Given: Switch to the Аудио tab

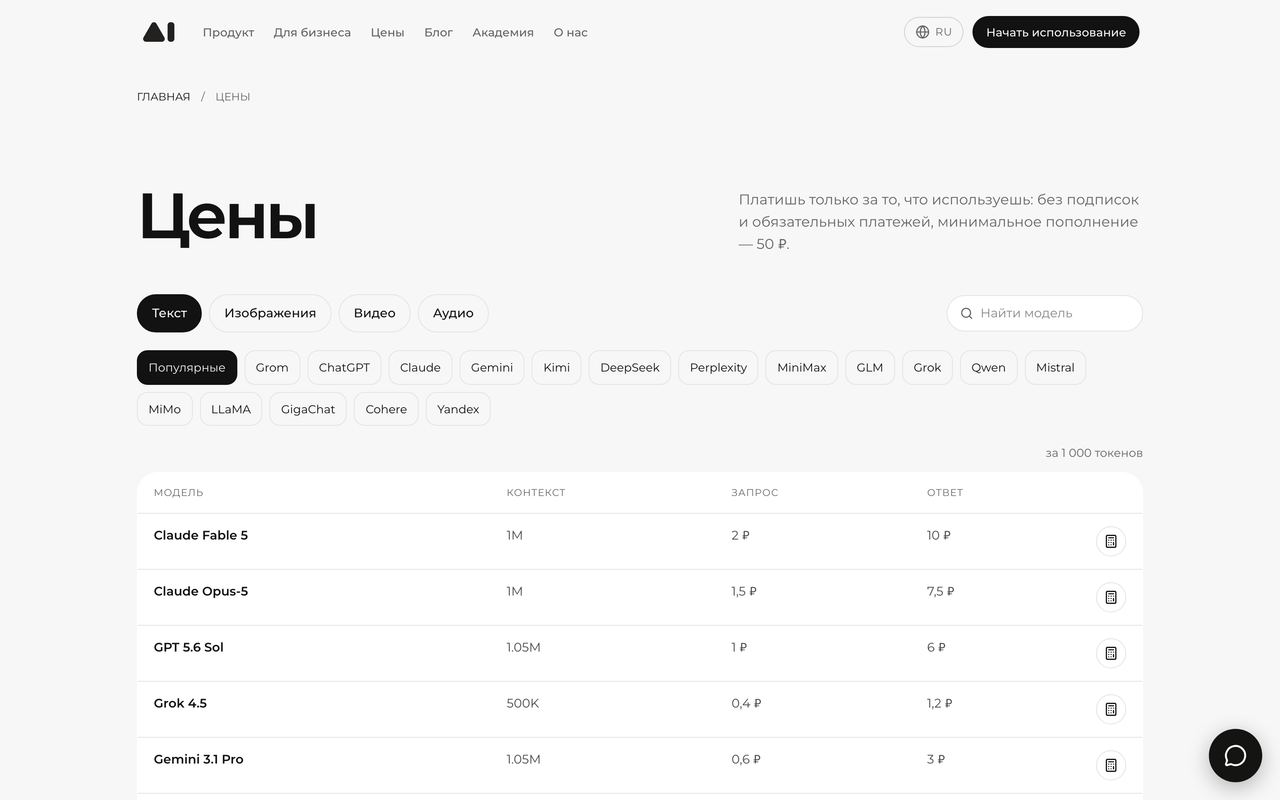Looking at the screenshot, I should pyautogui.click(x=453, y=313).
